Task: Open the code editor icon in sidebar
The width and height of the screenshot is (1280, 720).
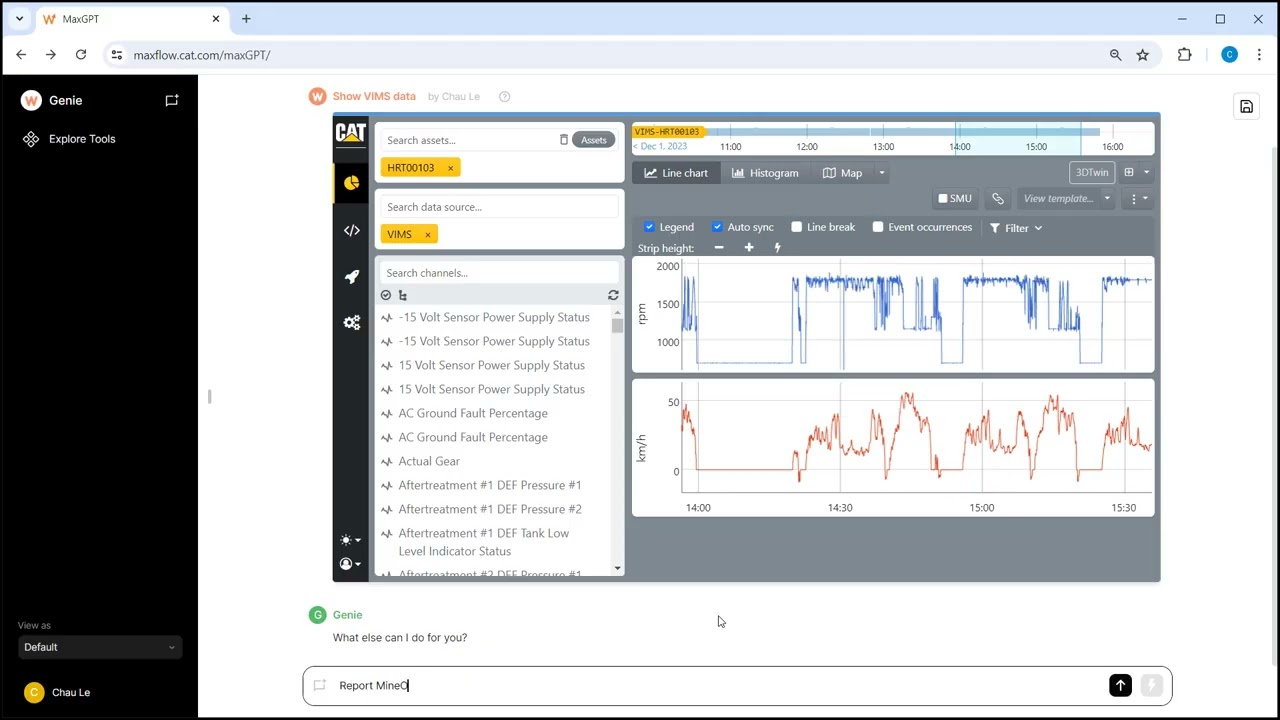Action: point(351,230)
